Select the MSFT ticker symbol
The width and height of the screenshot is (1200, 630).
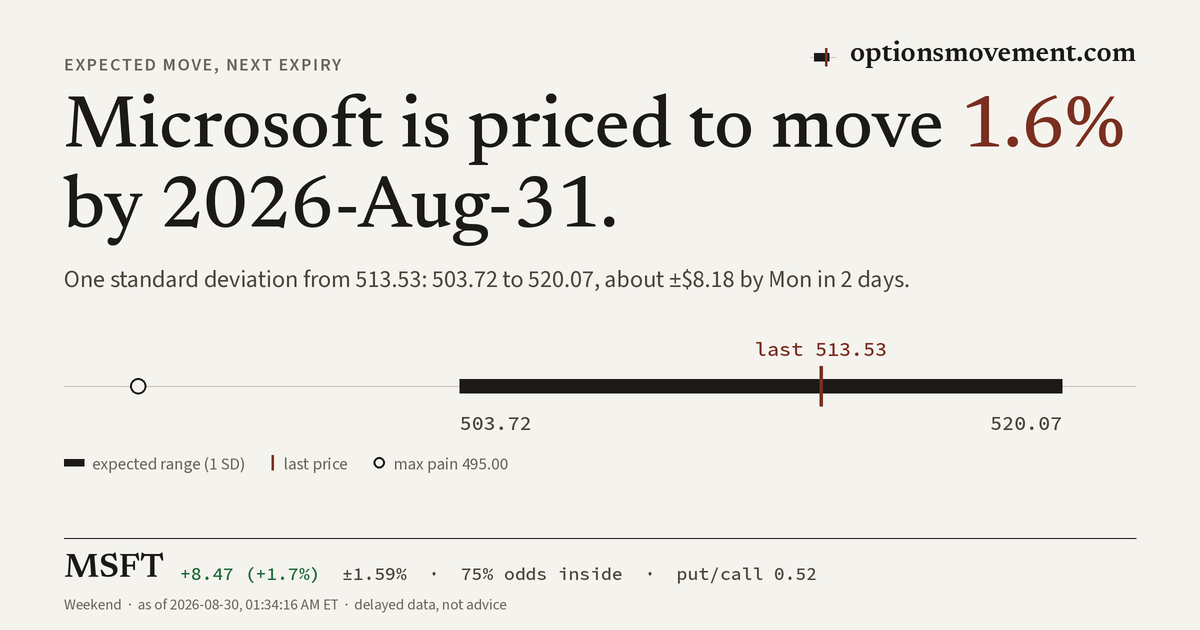113,567
